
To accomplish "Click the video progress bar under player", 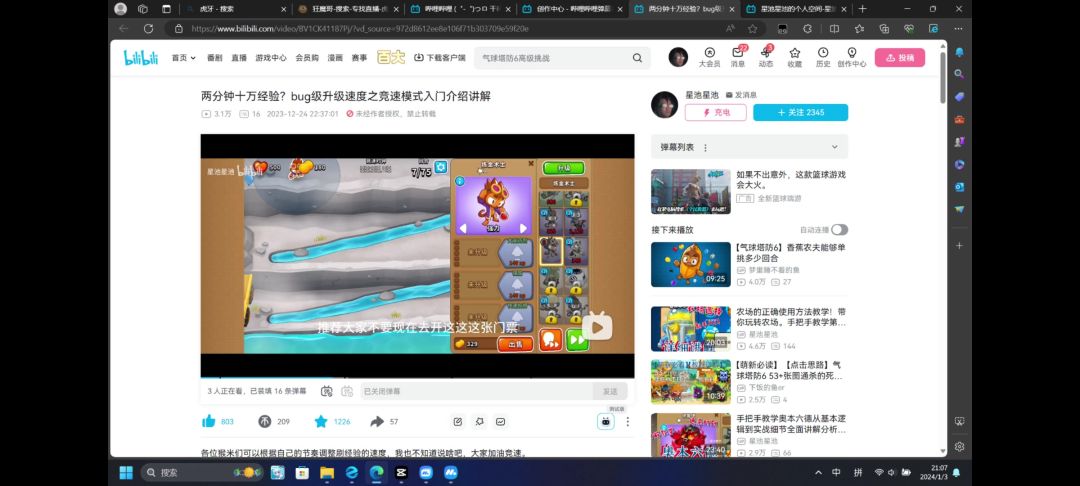I will click(417, 378).
